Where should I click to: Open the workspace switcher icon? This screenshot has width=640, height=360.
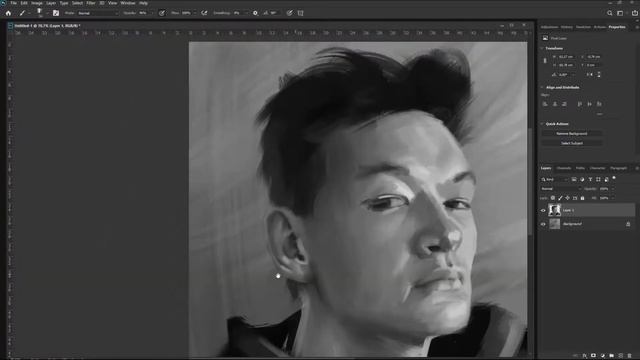(620, 13)
